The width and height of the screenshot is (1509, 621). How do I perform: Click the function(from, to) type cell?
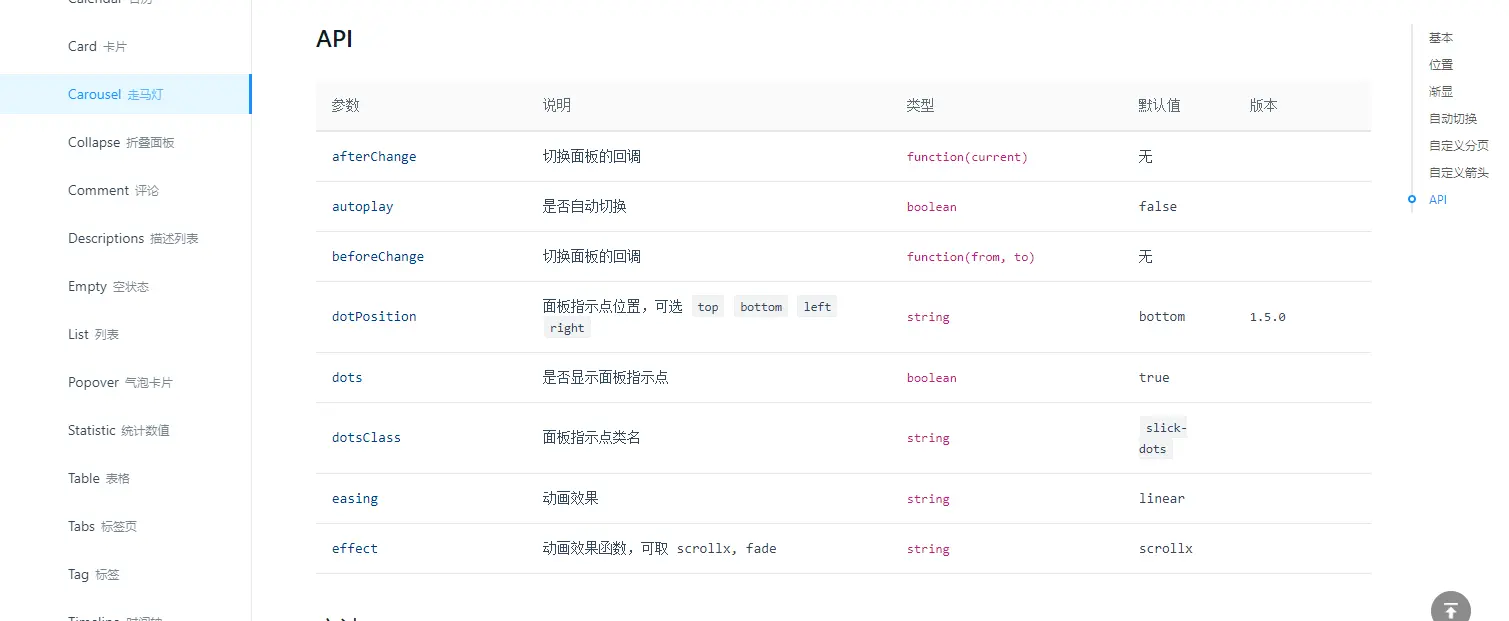(x=971, y=257)
